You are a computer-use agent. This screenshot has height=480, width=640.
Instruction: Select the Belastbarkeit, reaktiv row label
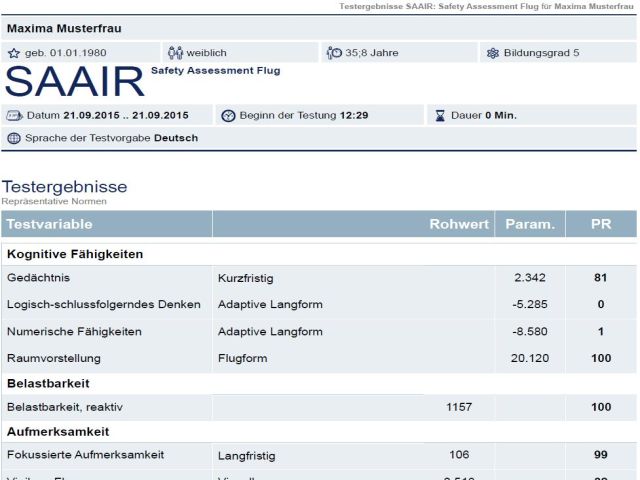65,407
